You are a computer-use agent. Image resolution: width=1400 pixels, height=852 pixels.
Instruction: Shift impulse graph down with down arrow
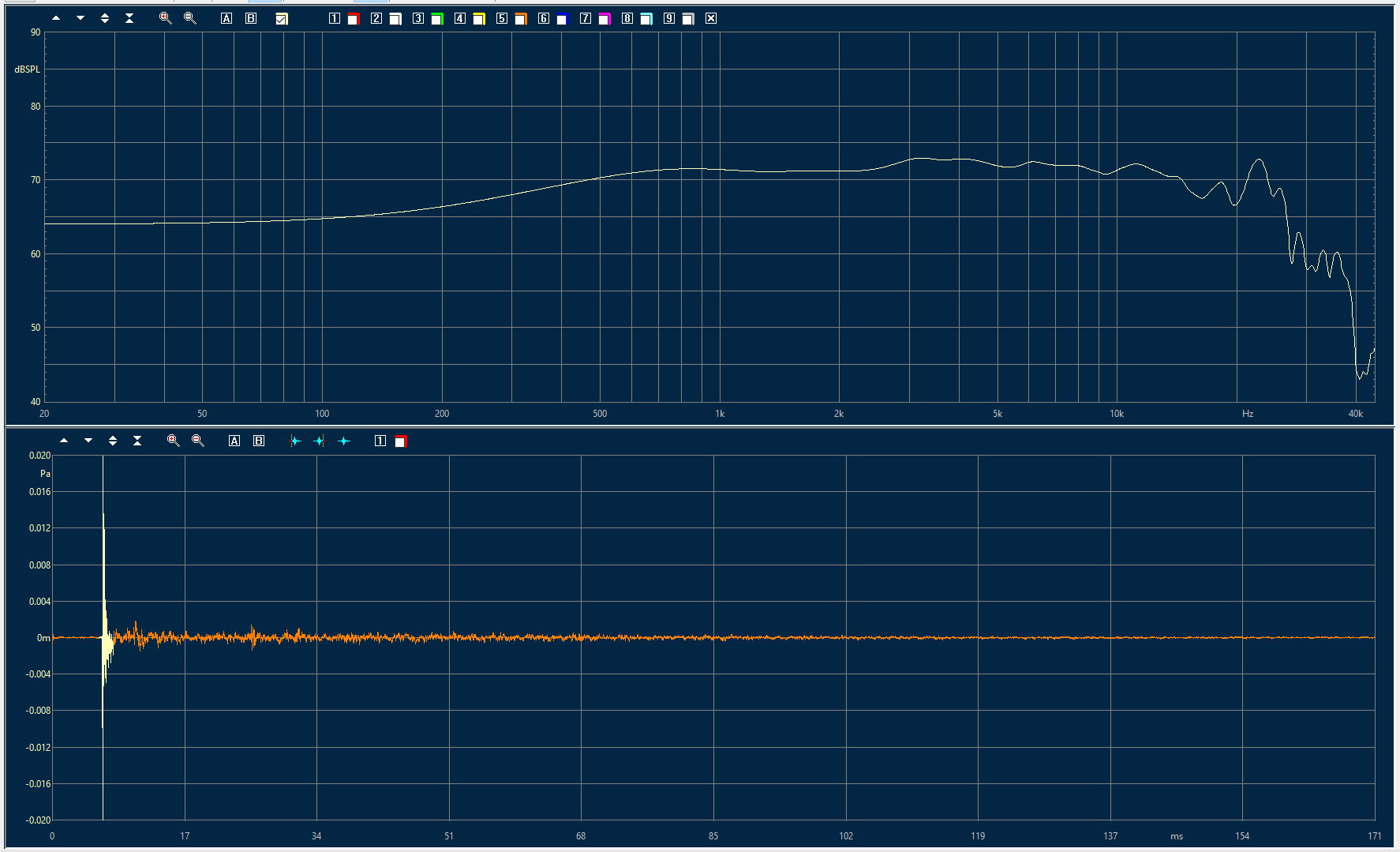pos(88,441)
